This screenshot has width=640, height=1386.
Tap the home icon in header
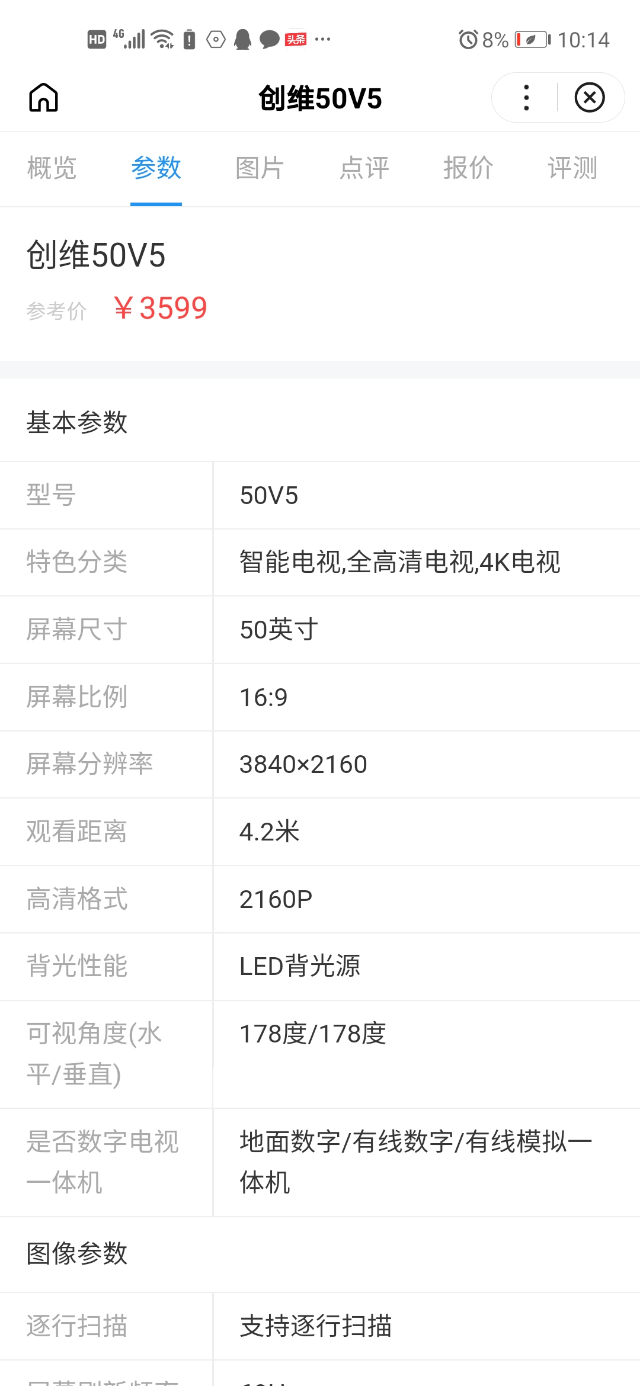44,97
